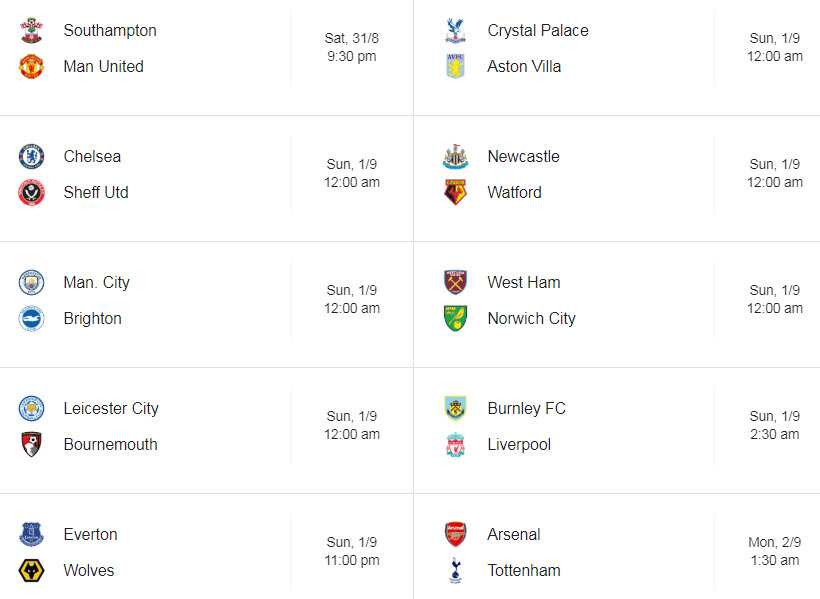Screen dimensions: 820x599
Task: Click the Man United club crest
Action: 31,66
